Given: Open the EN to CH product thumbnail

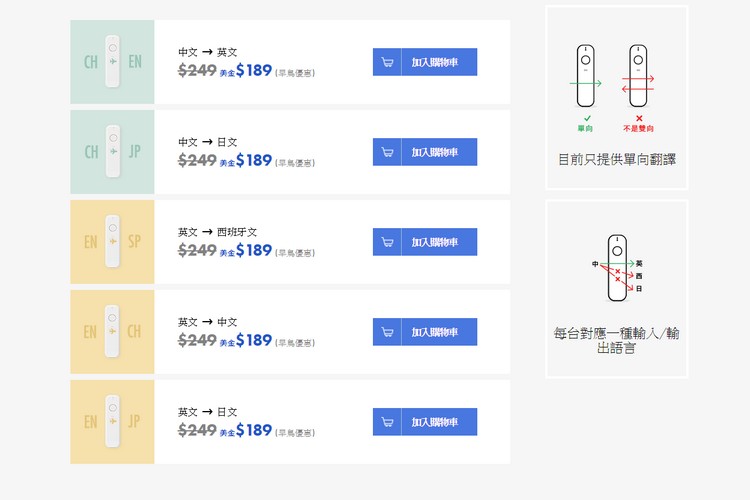Looking at the screenshot, I should [x=112, y=332].
